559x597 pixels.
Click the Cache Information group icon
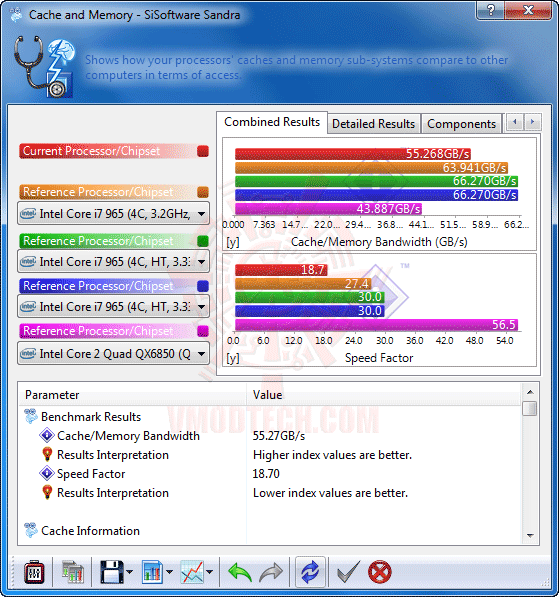(x=31, y=530)
